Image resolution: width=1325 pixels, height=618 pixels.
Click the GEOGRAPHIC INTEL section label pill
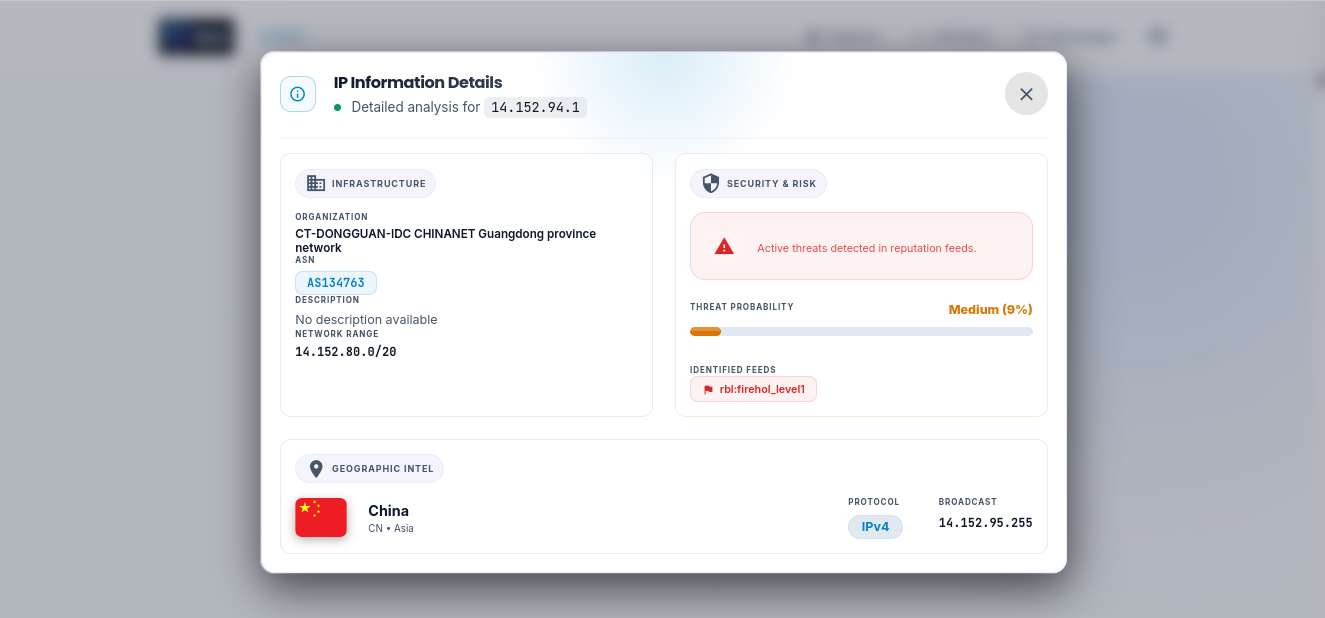(369, 468)
